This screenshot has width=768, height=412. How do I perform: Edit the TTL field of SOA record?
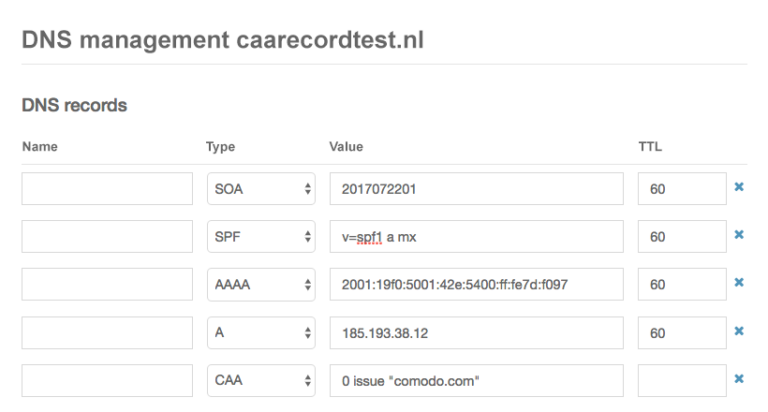click(x=682, y=189)
